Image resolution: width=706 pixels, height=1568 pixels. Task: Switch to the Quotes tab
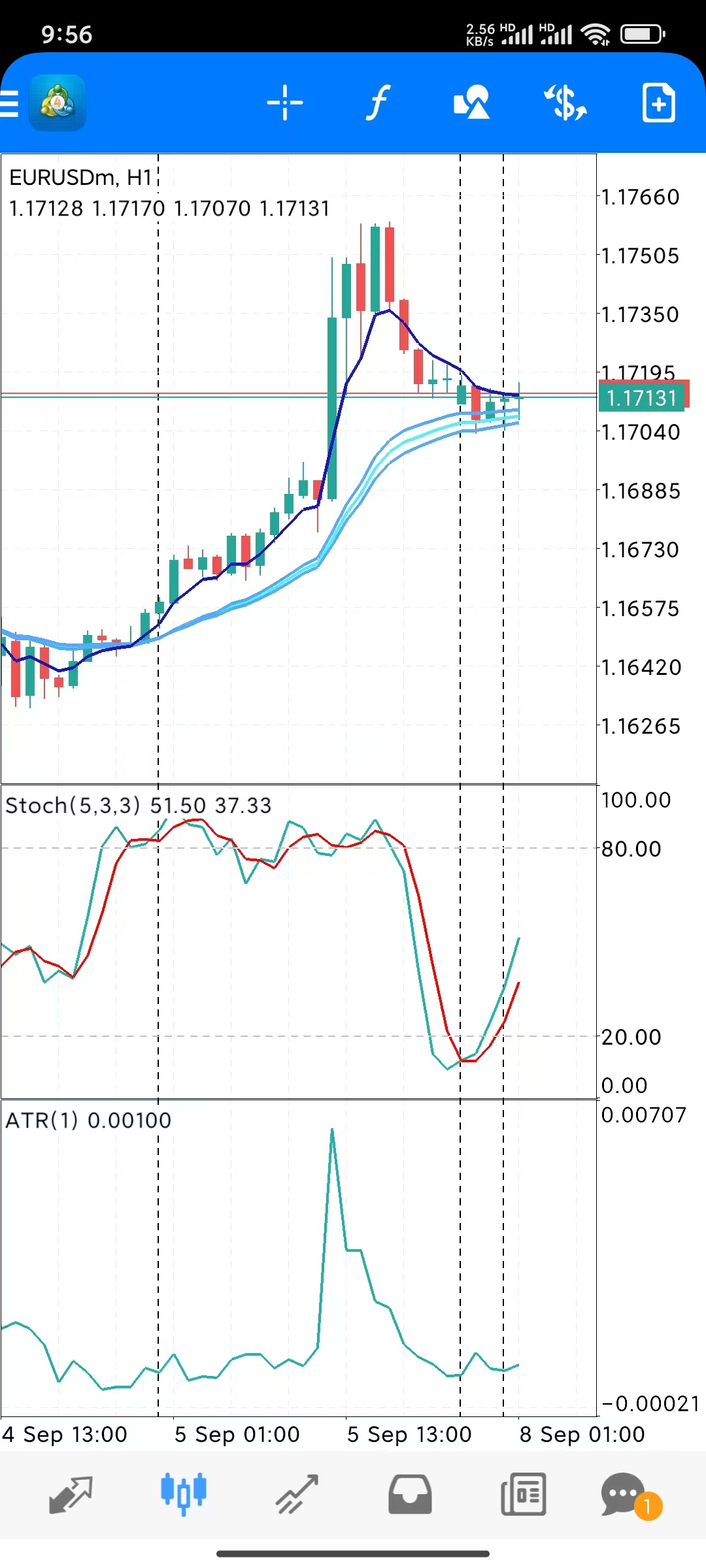click(71, 1494)
